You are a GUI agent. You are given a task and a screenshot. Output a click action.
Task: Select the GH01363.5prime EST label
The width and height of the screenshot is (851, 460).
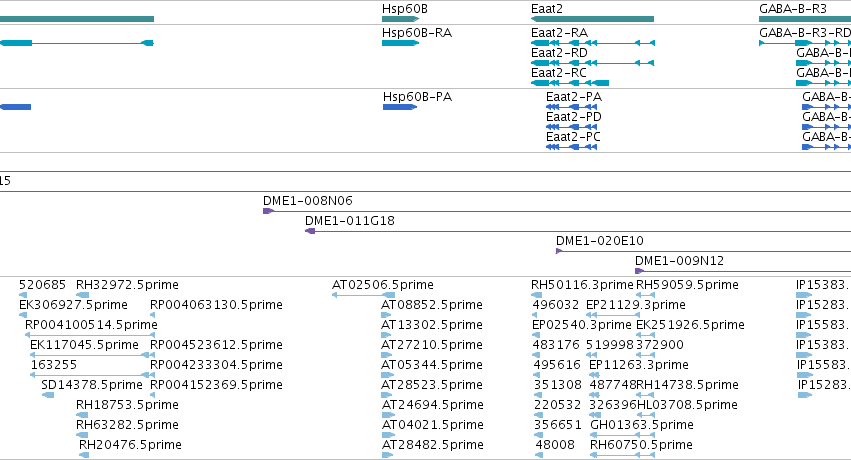pos(642,425)
